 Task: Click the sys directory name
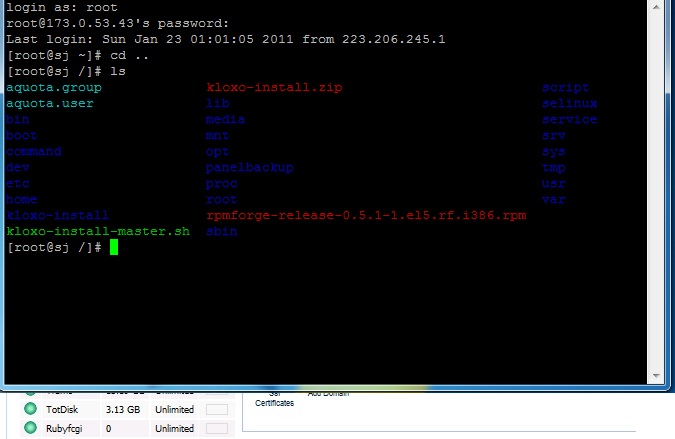[x=554, y=151]
